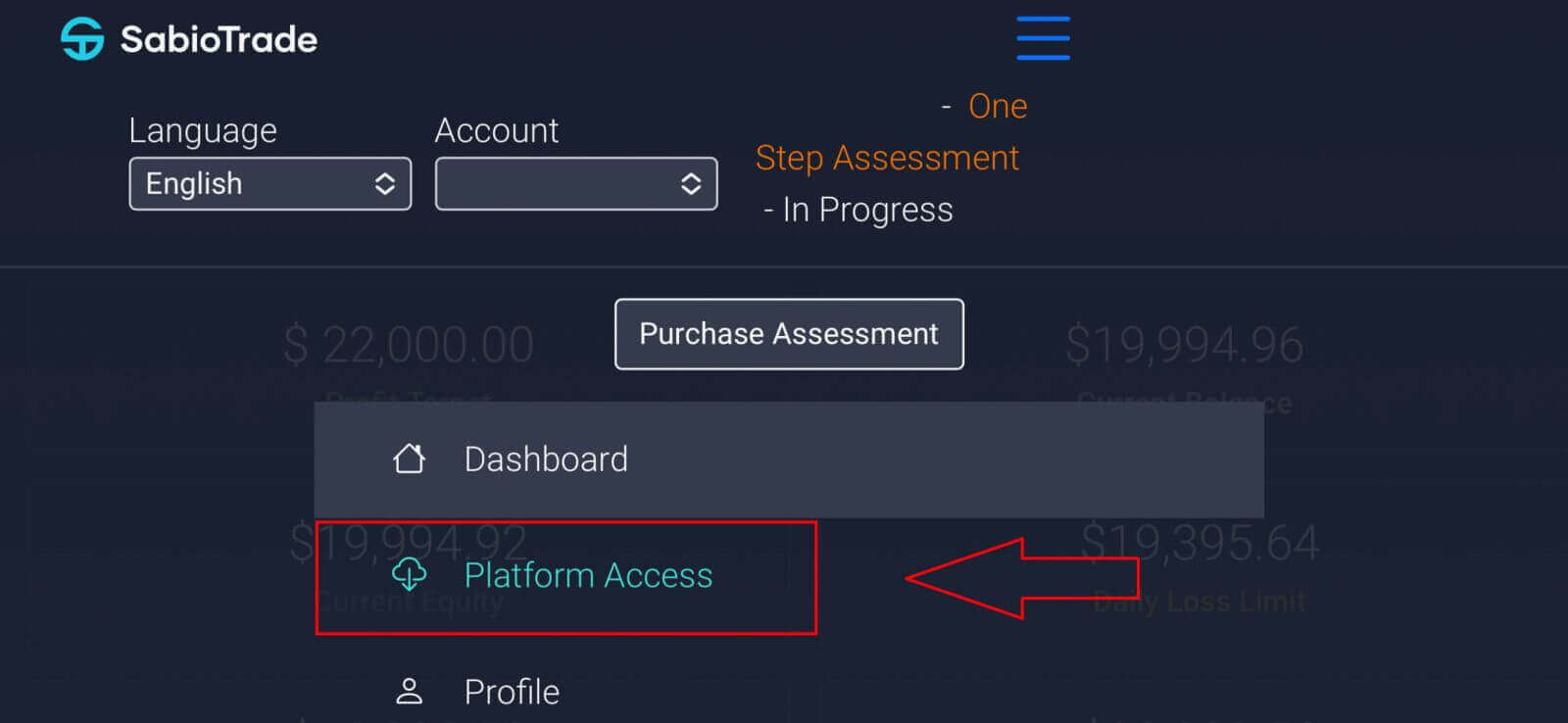Click the person icon next to Profile
The height and width of the screenshot is (723, 1568).
411,691
